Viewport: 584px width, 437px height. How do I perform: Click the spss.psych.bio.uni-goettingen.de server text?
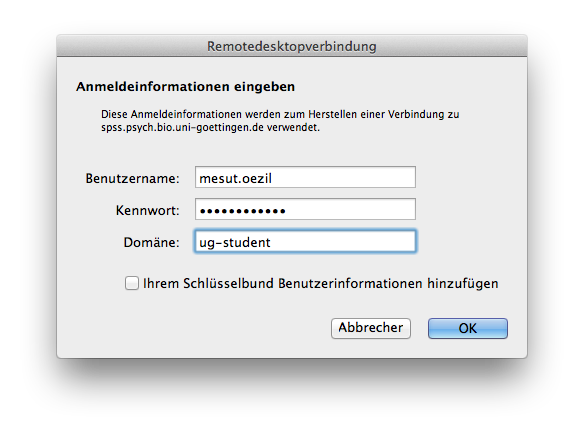point(182,128)
